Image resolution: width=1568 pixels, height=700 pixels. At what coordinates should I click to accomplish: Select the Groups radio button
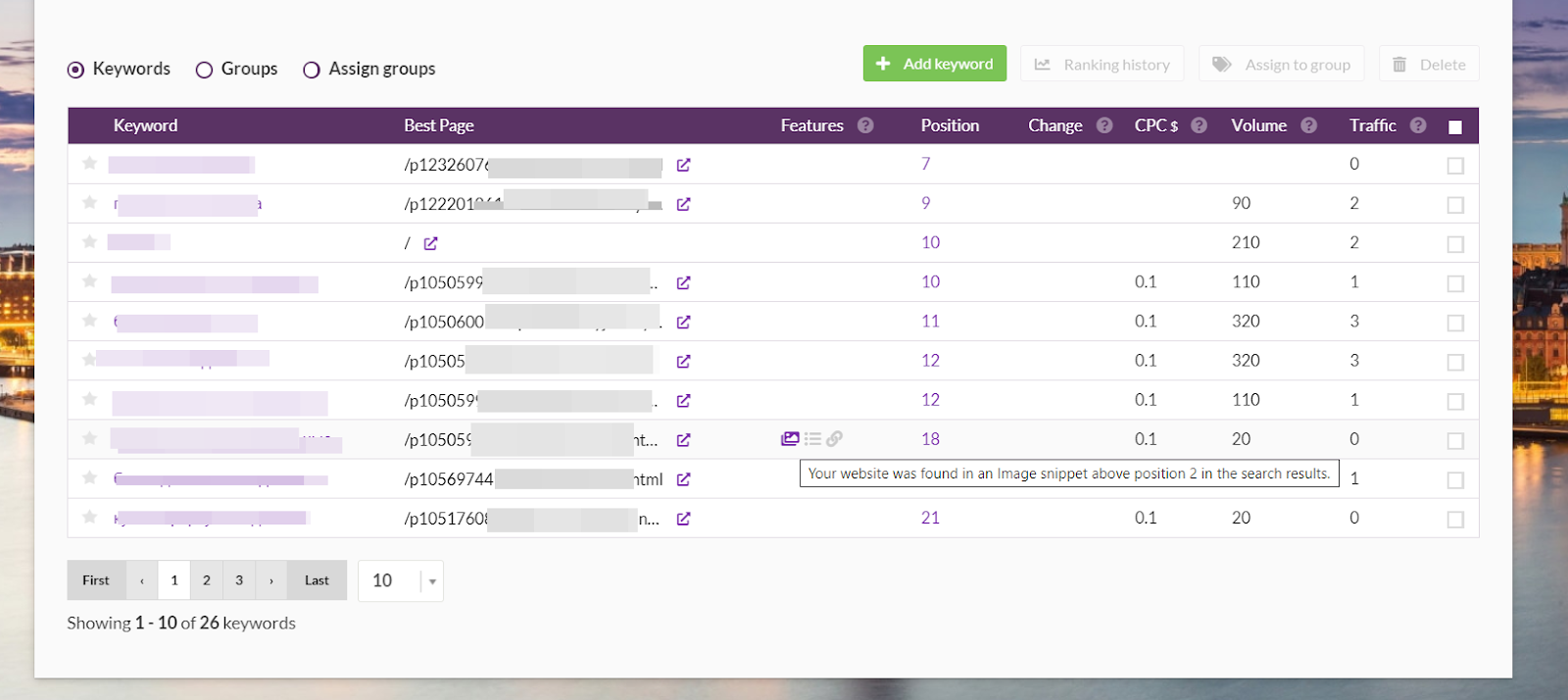205,70
